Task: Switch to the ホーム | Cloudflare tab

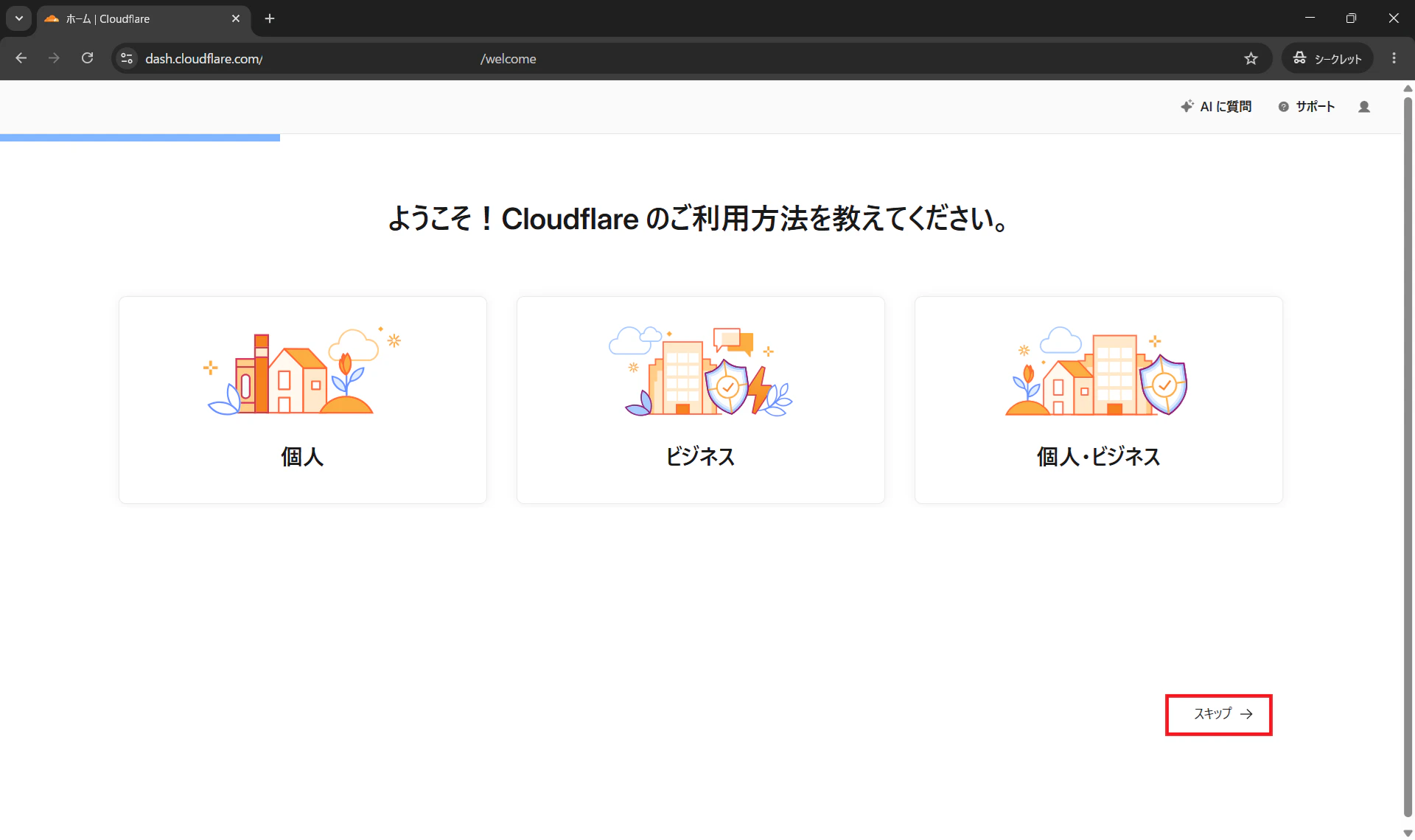Action: 144,18
